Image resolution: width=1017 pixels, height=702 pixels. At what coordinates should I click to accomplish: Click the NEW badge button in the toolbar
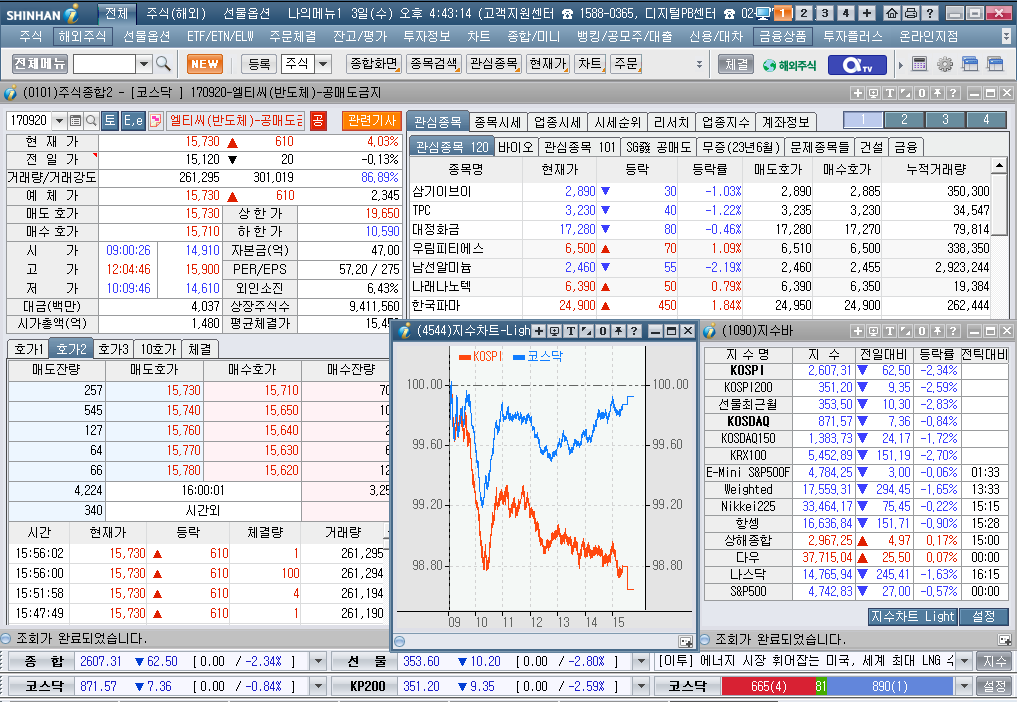click(x=205, y=64)
